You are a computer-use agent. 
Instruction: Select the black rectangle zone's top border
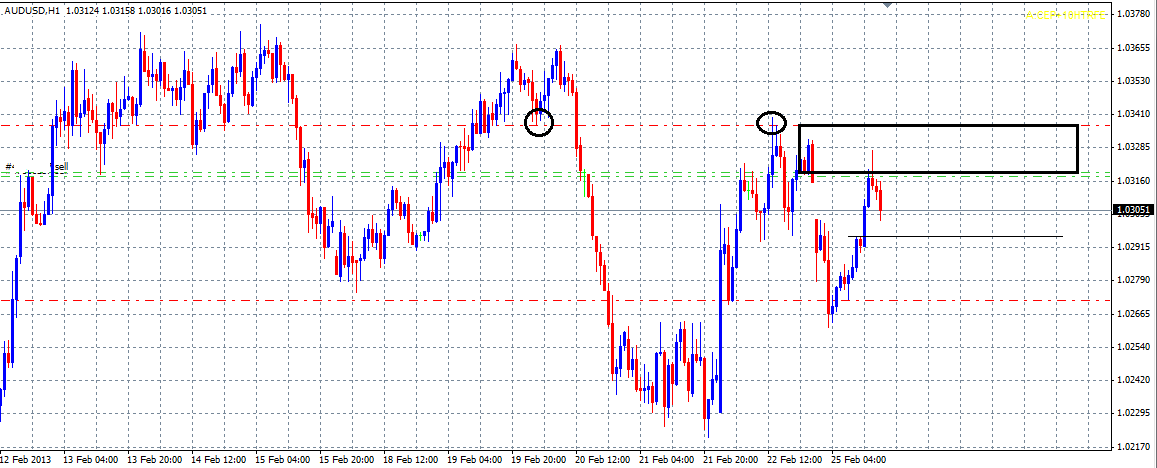937,126
